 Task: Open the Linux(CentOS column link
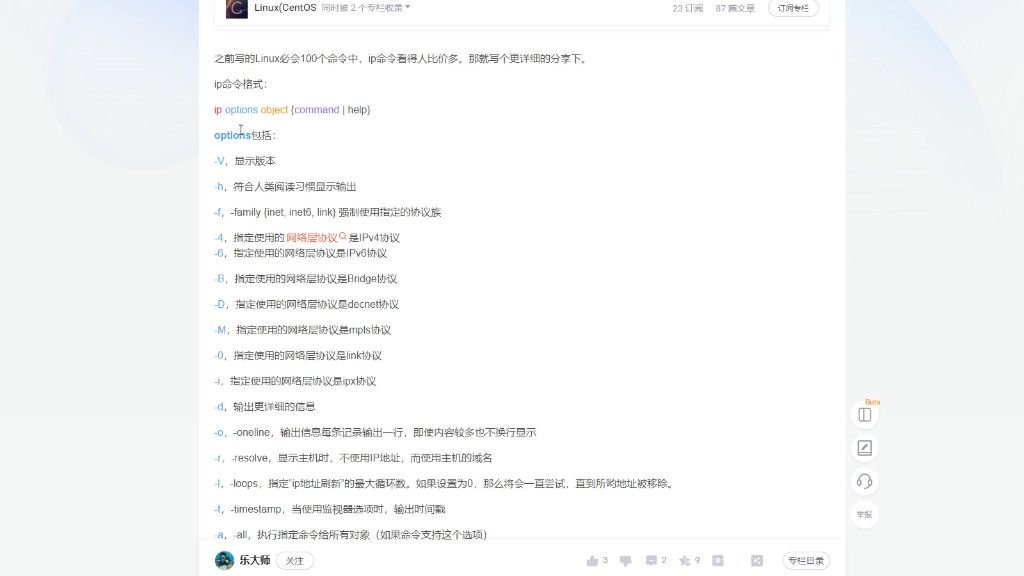coord(285,8)
